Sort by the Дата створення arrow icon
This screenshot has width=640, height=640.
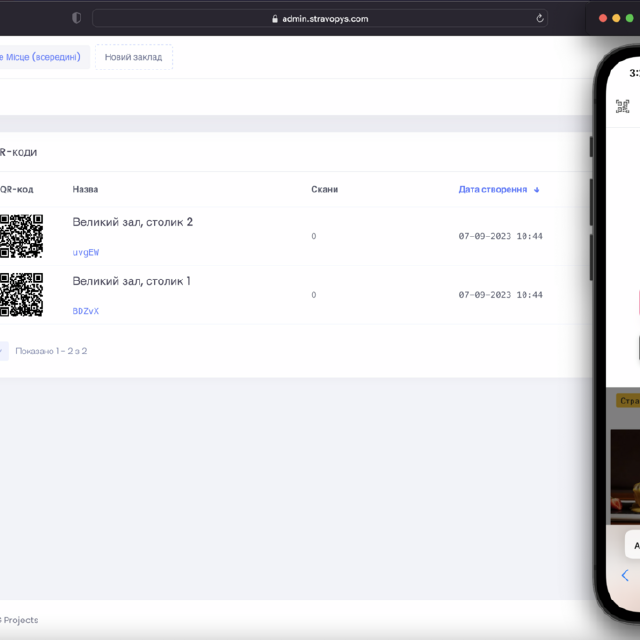[x=537, y=189]
